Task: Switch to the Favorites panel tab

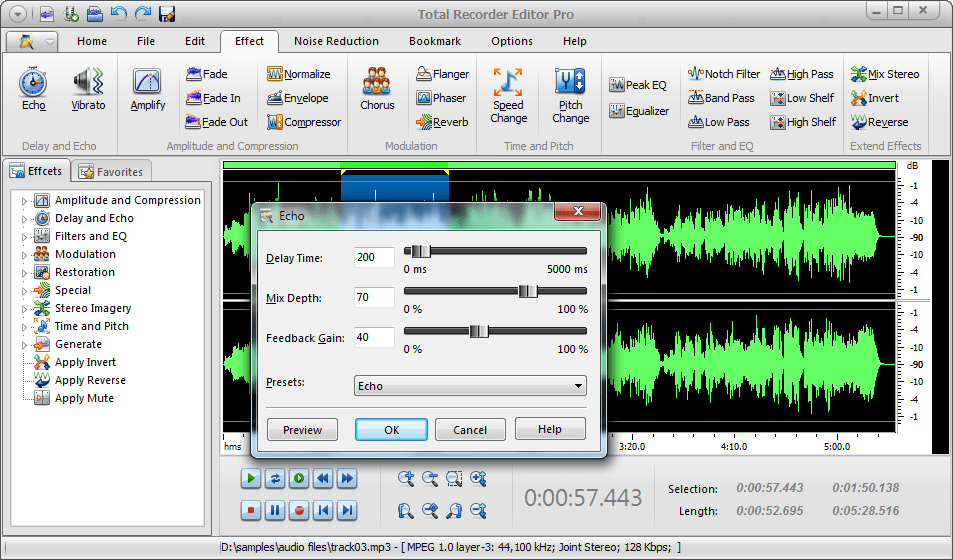Action: 111,172
